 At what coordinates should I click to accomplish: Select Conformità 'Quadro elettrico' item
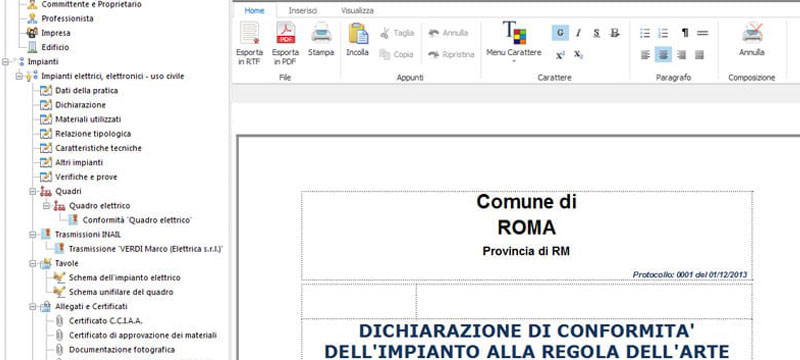[131, 220]
